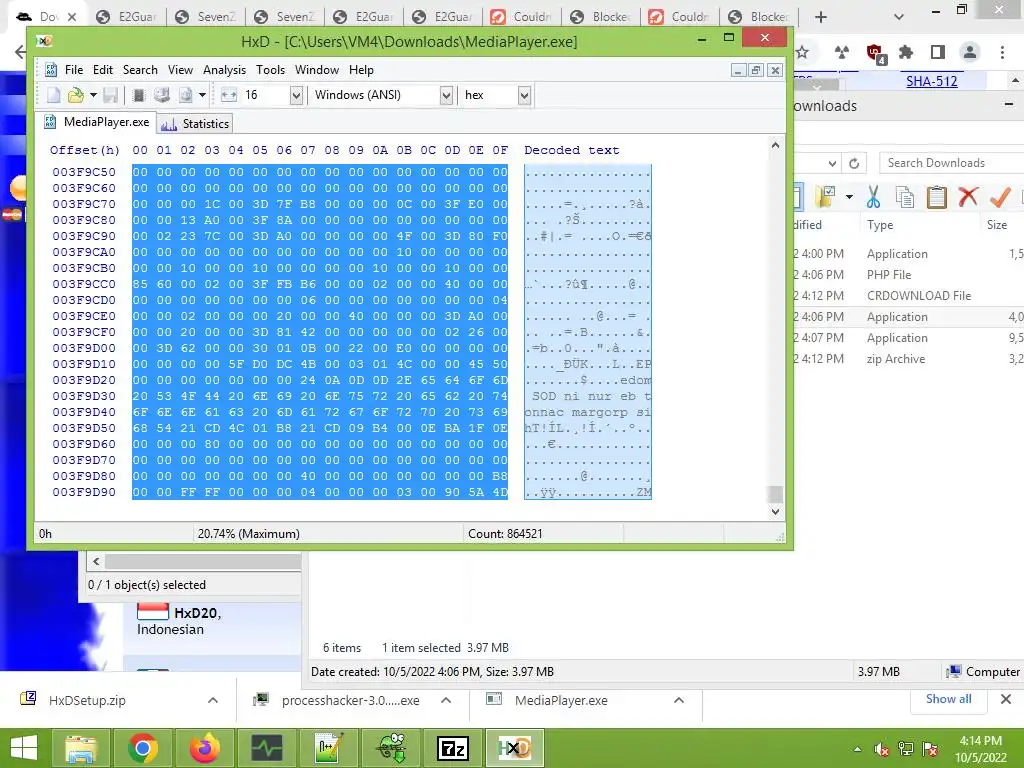Open the Analysis menu in HxD
The height and width of the screenshot is (768, 1024).
(x=225, y=70)
